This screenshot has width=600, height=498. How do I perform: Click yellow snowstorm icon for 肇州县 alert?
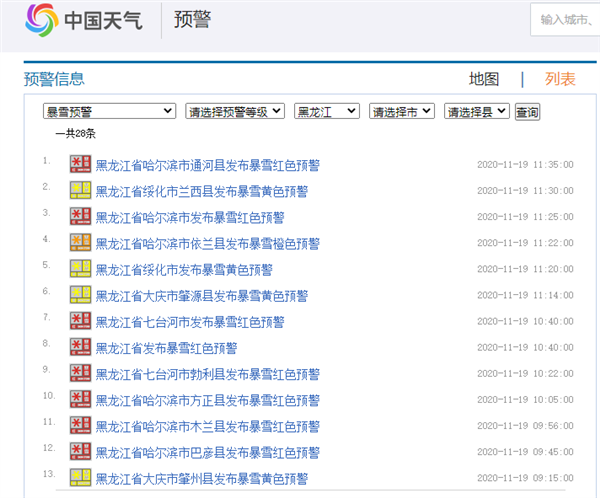click(80, 477)
